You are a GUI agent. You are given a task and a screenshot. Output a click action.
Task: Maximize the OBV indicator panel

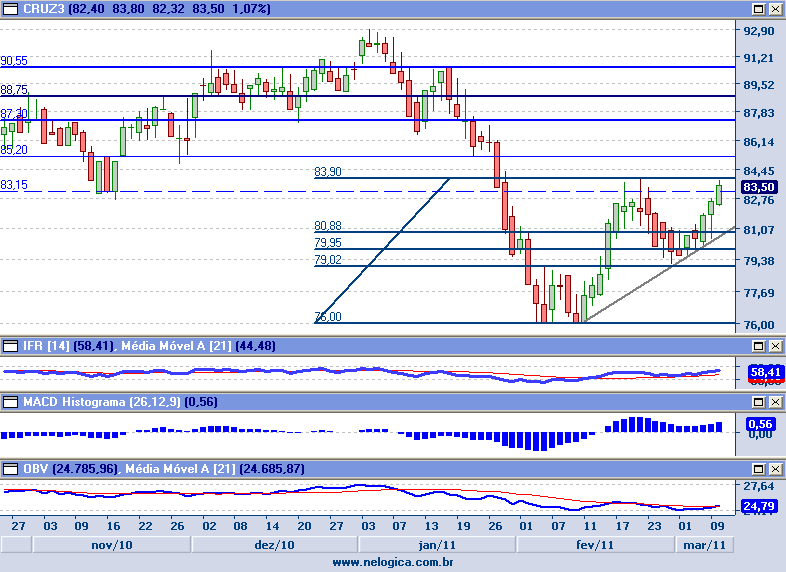point(761,468)
